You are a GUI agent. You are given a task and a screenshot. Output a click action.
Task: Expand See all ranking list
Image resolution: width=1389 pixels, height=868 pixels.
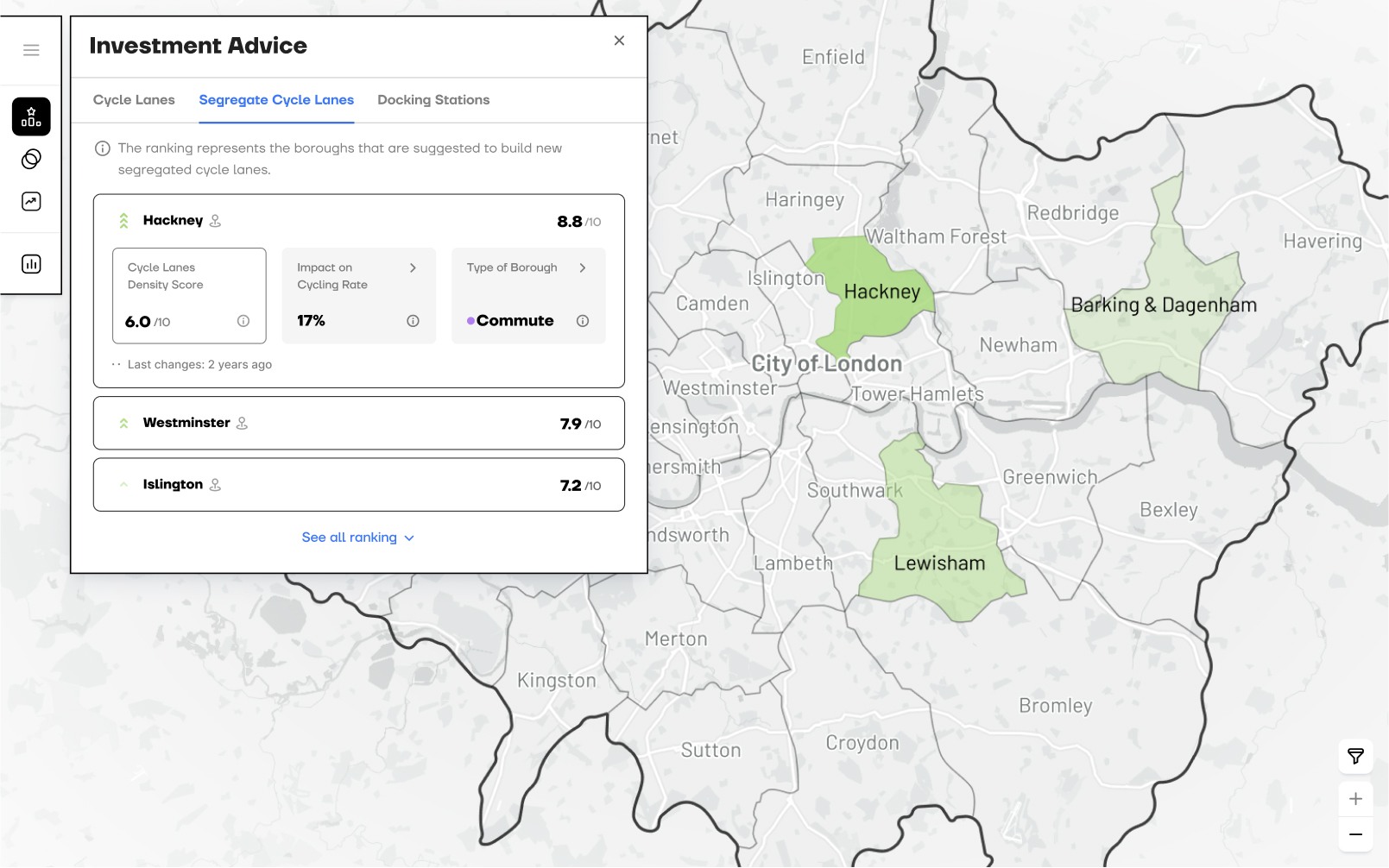[357, 538]
